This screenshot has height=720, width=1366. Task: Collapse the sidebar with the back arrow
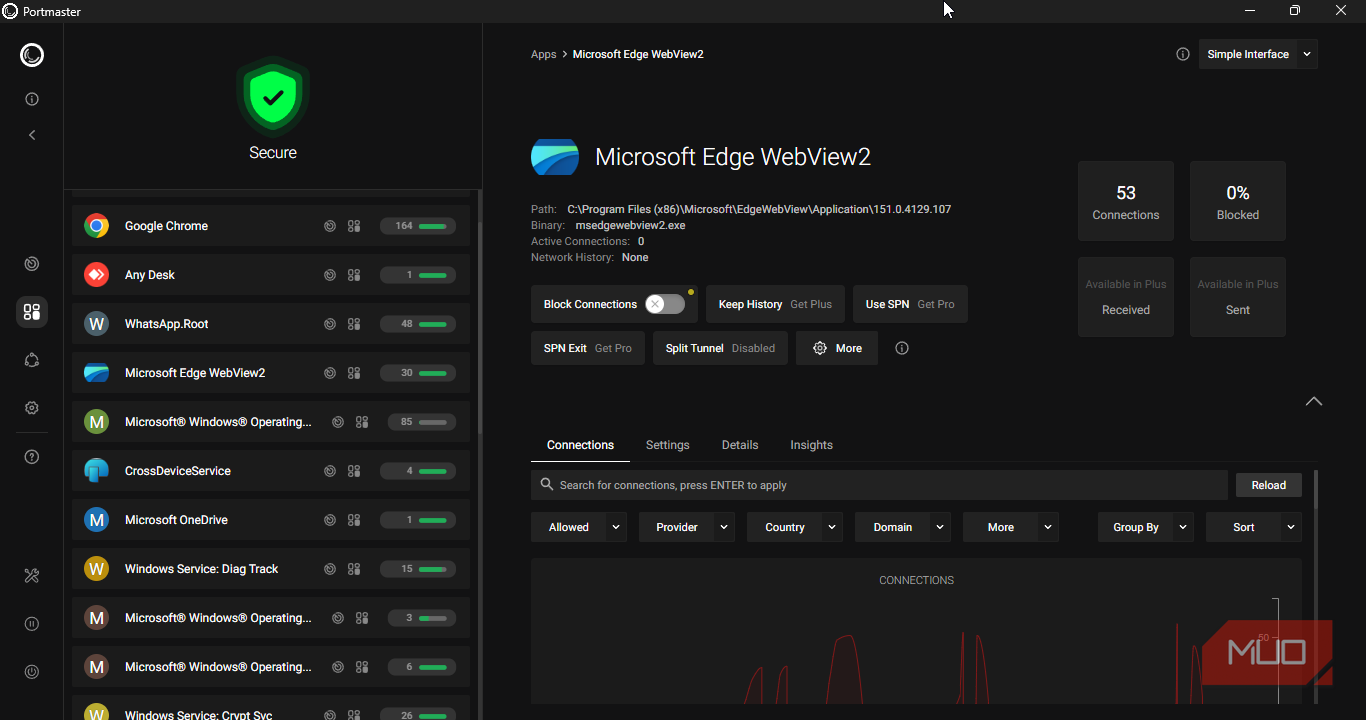pos(32,135)
